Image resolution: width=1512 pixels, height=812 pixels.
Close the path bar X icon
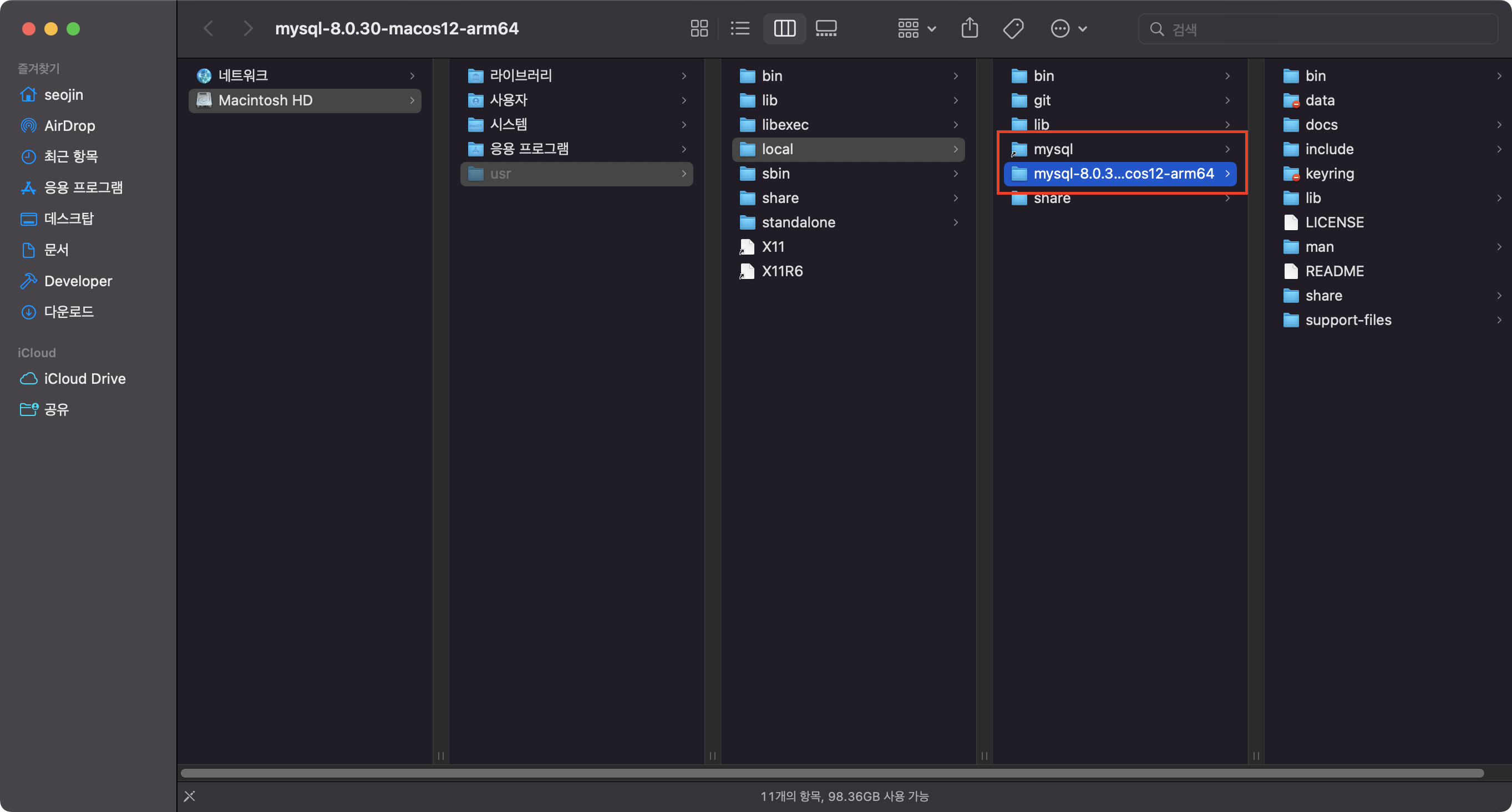(190, 796)
